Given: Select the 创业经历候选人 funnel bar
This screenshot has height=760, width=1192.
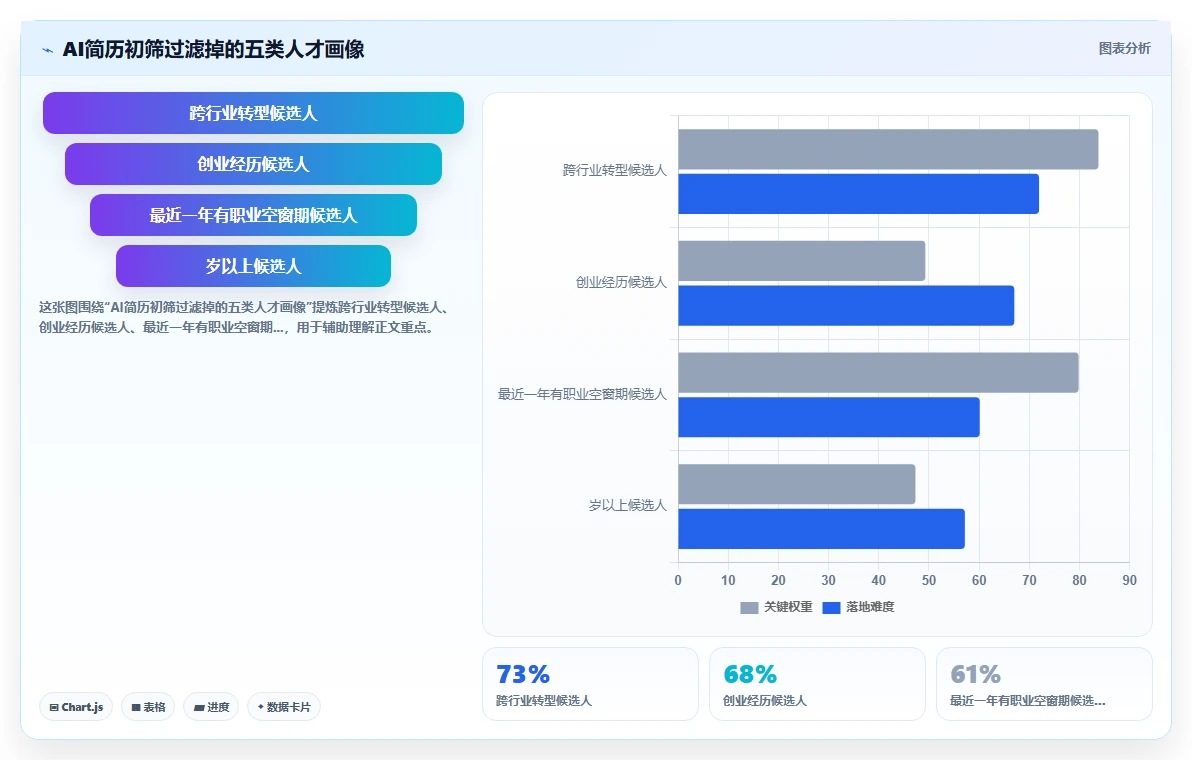Looking at the screenshot, I should pyautogui.click(x=253, y=164).
